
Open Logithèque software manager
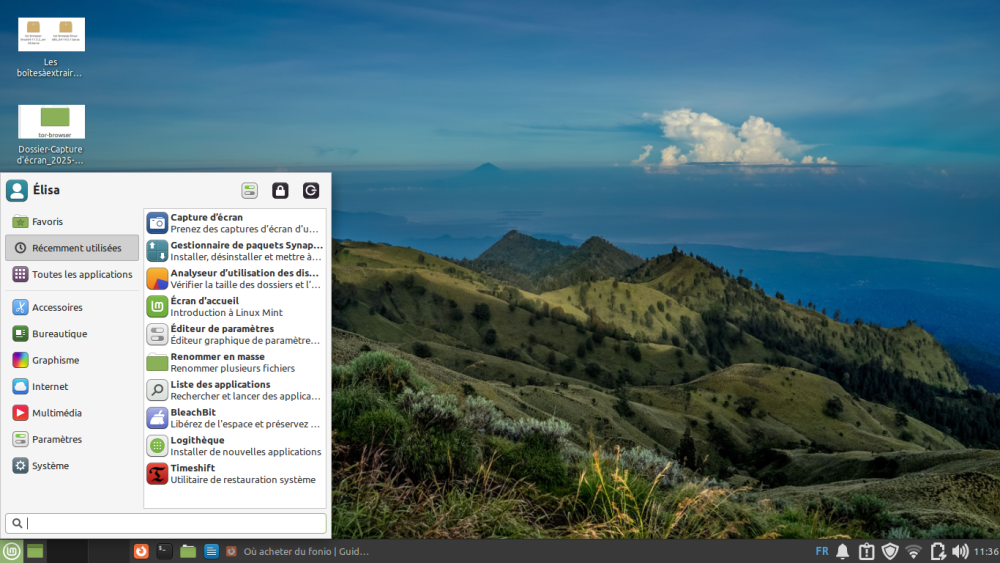click(235, 446)
